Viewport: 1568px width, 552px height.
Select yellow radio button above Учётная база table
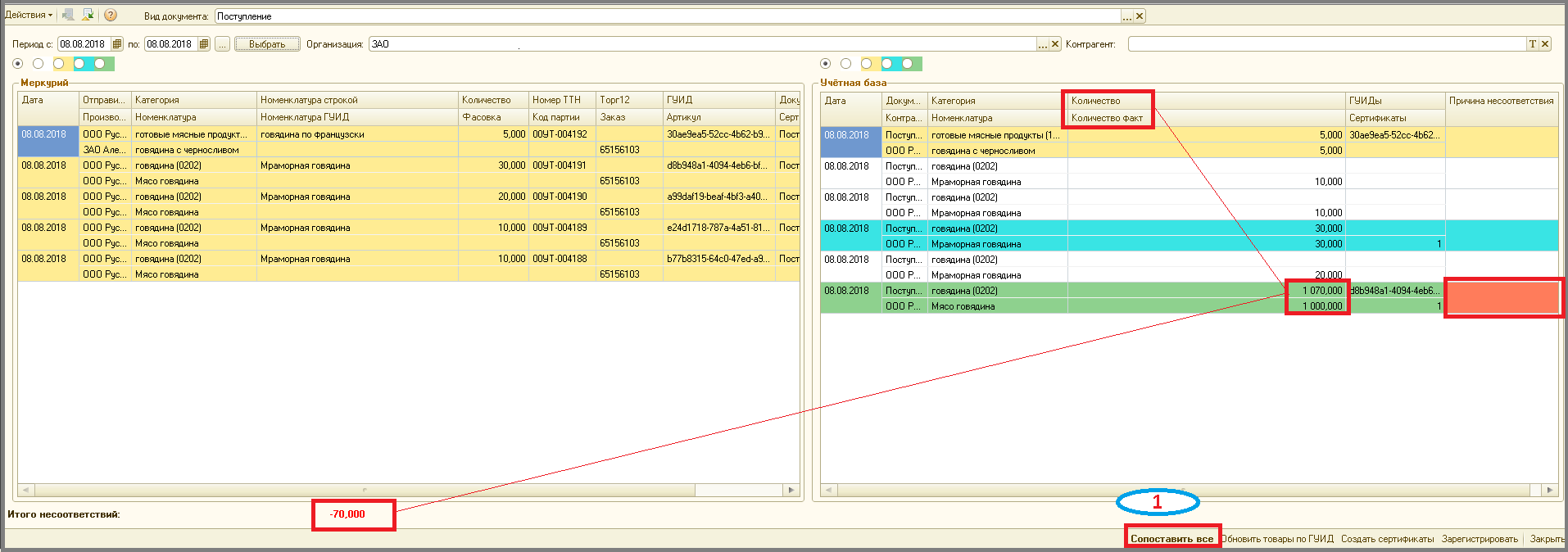(866, 64)
